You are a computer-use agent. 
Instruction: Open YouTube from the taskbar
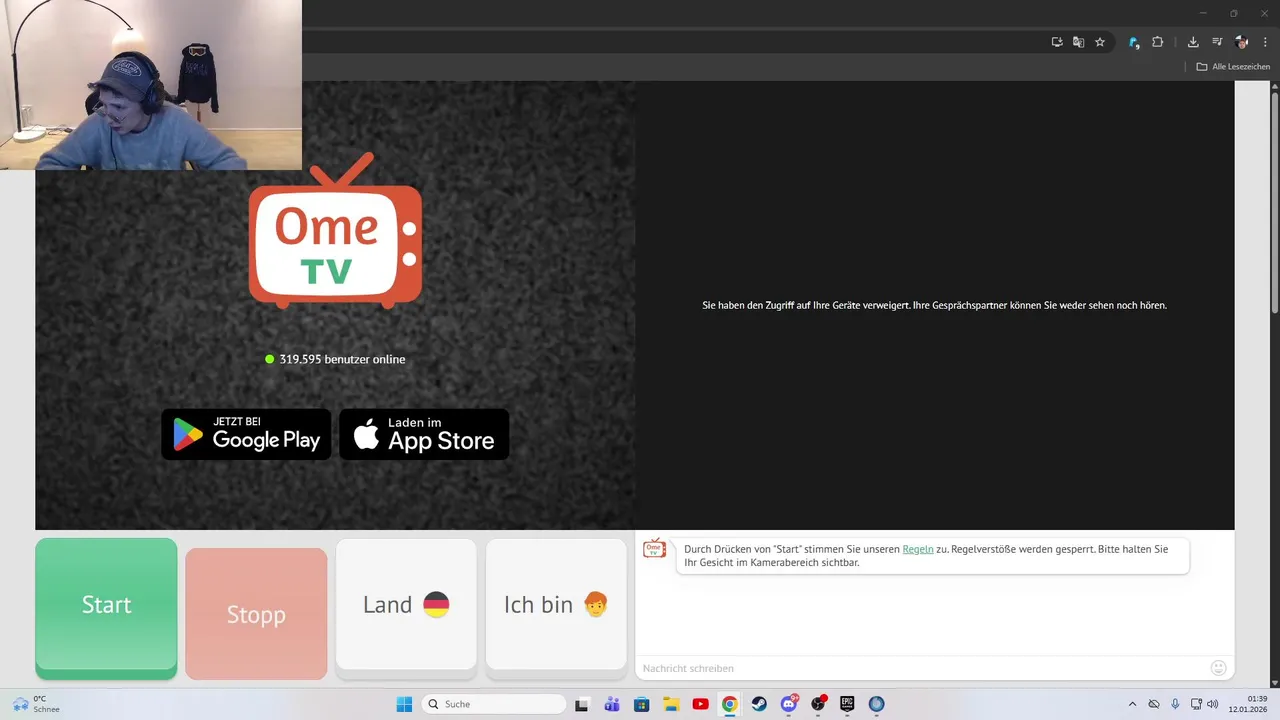point(700,704)
